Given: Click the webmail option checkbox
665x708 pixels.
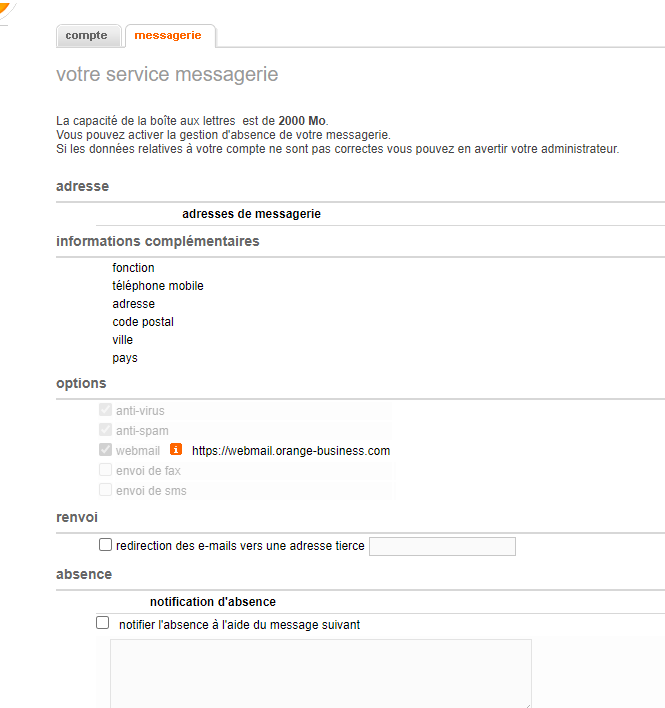Looking at the screenshot, I should click(106, 450).
